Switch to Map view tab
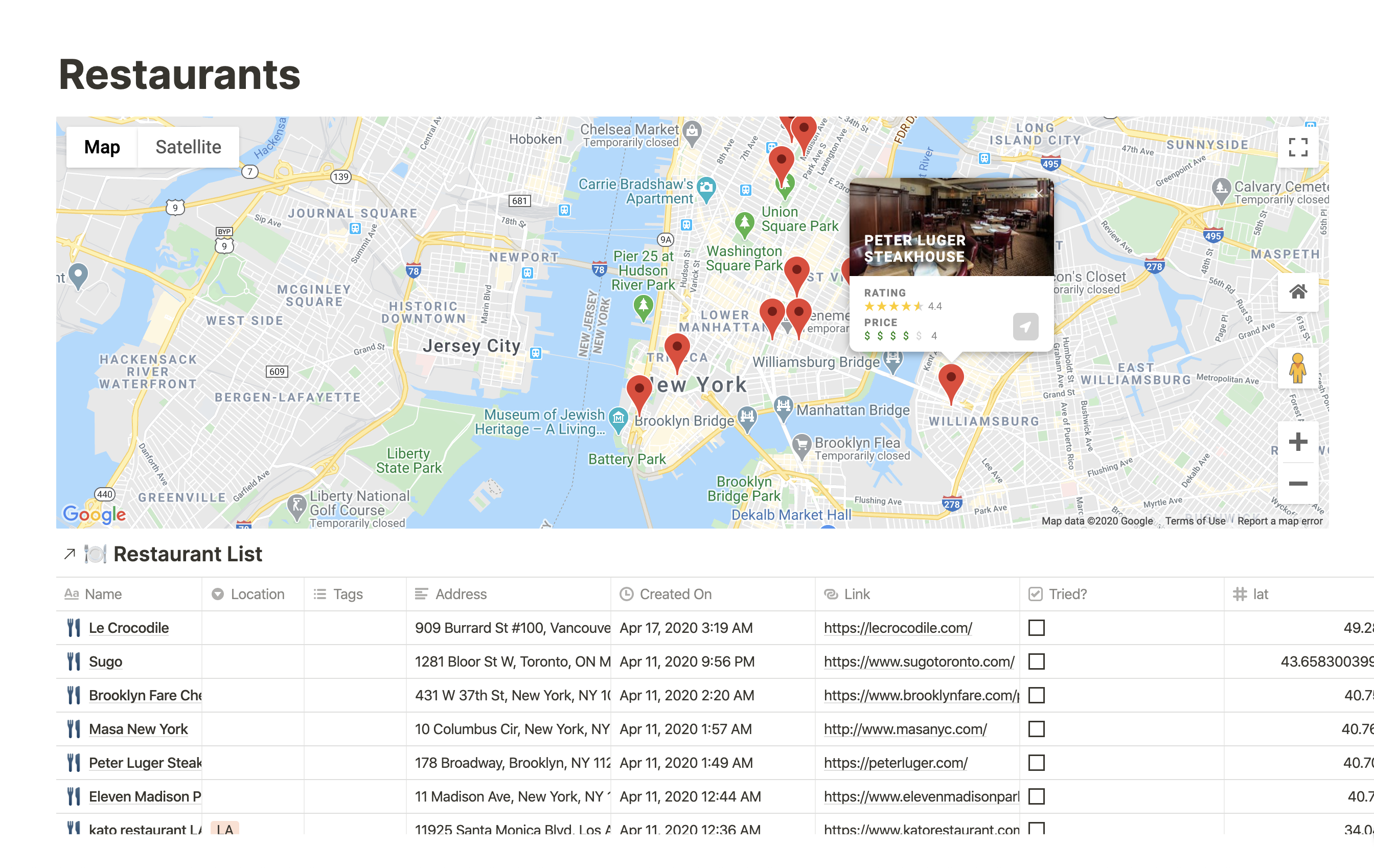The image size is (1374, 868). coord(102,146)
